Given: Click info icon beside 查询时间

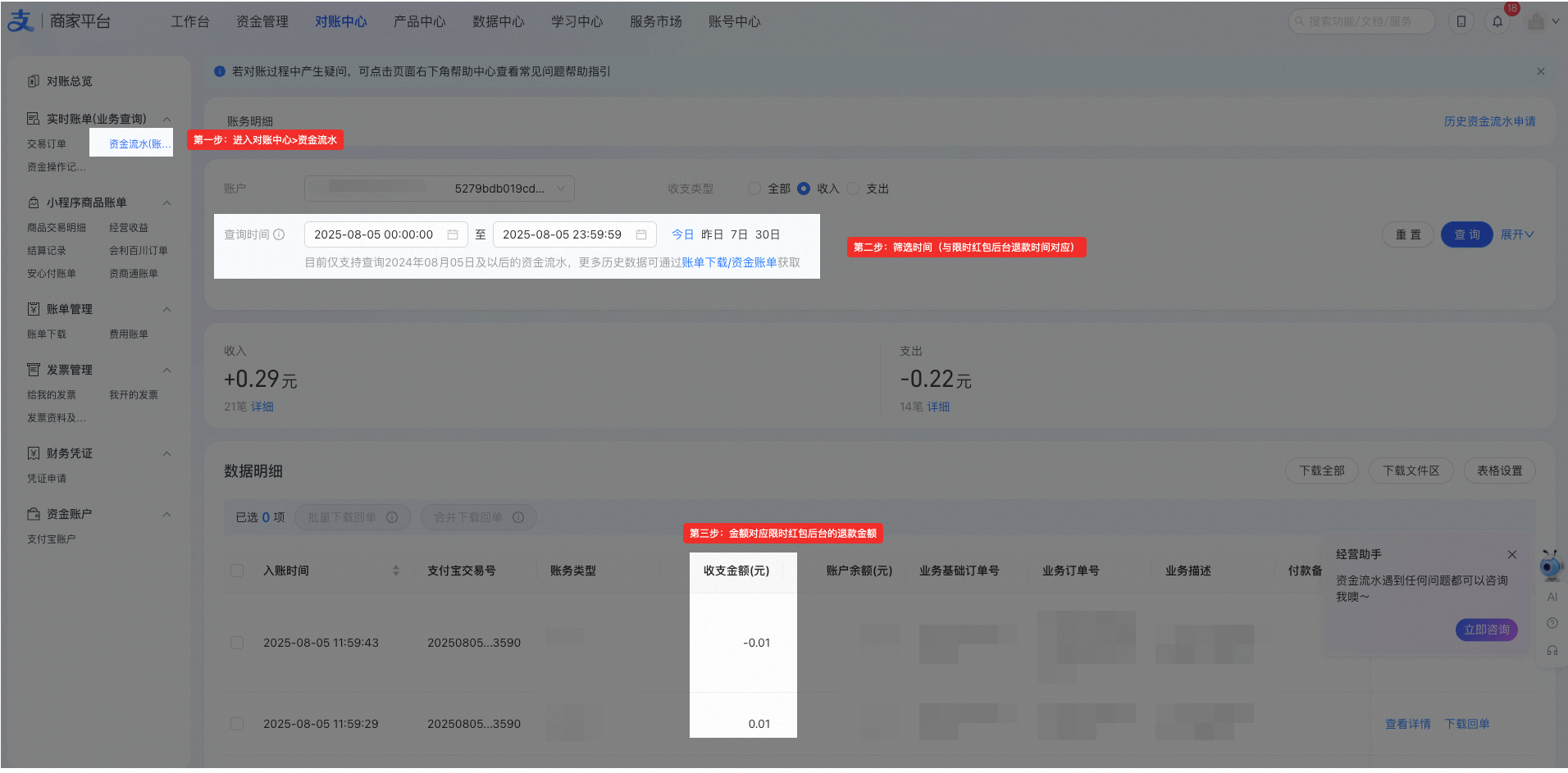Looking at the screenshot, I should (279, 234).
